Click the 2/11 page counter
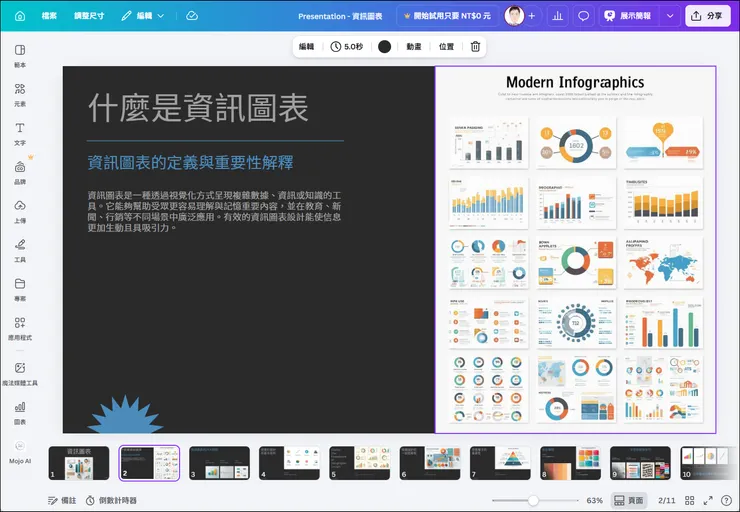Image resolution: width=740 pixels, height=512 pixels. (666, 500)
